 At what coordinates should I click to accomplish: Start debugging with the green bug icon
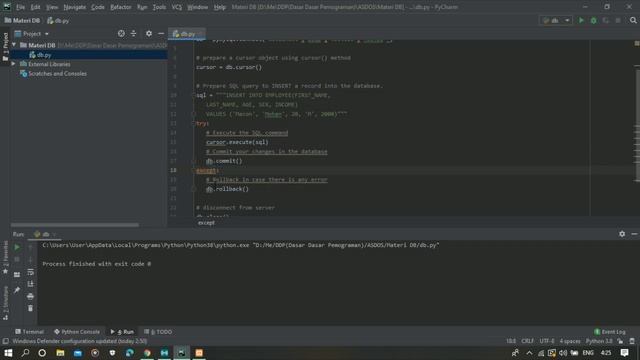click(x=593, y=20)
